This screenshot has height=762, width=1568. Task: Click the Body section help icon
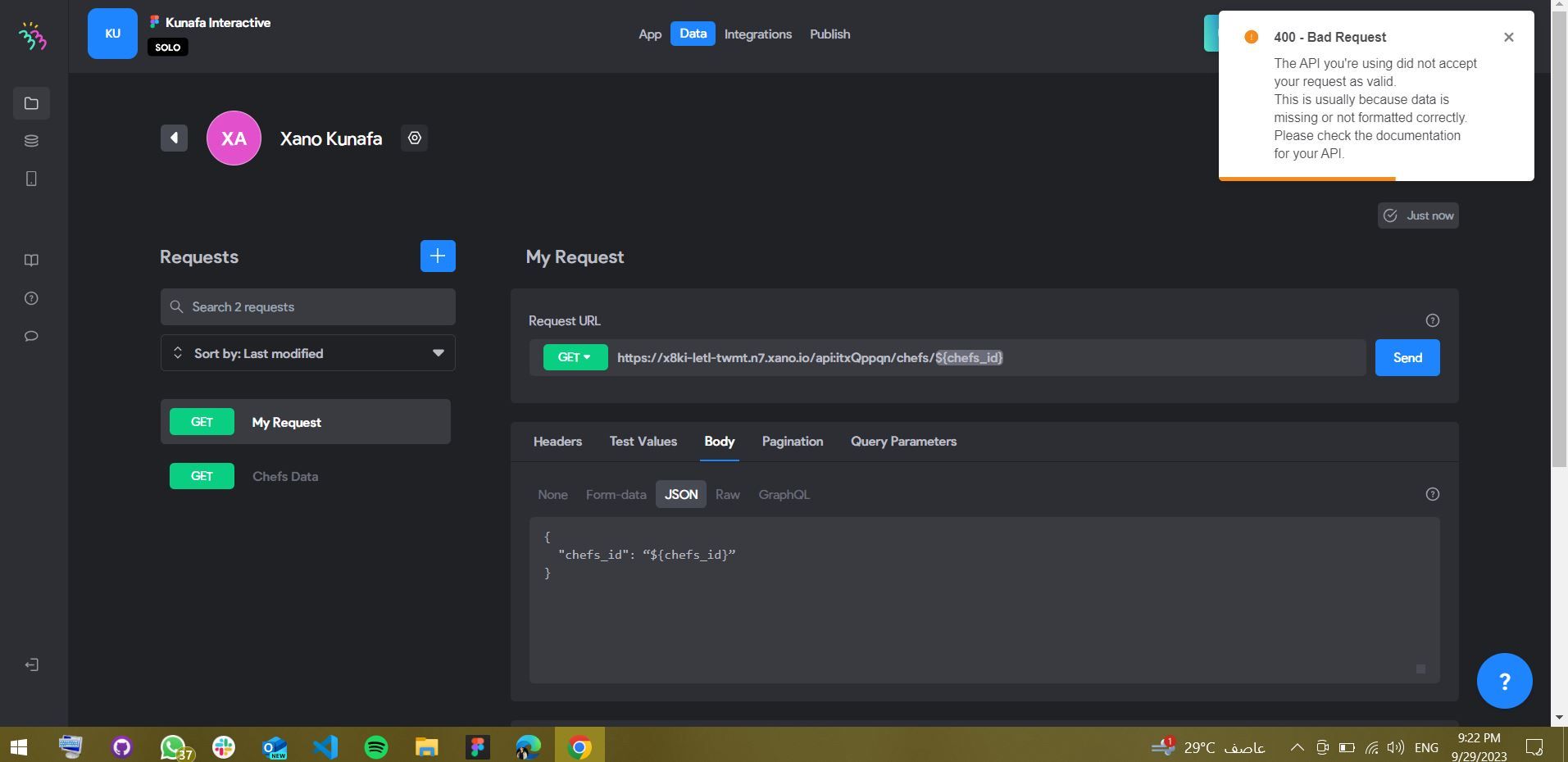1432,494
